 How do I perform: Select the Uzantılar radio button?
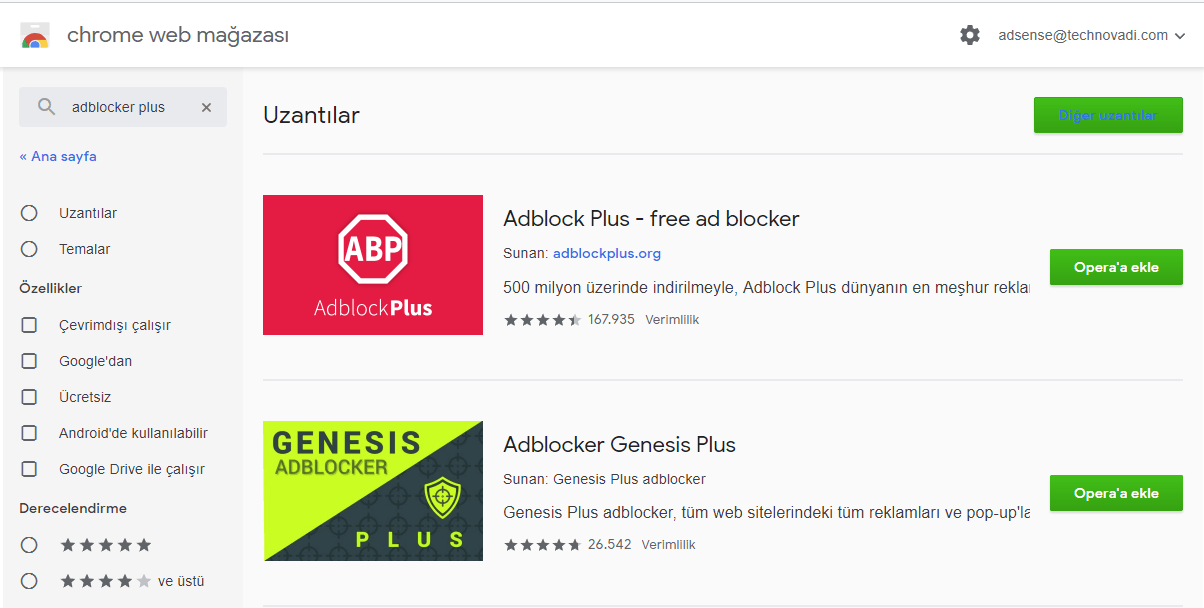pyautogui.click(x=29, y=213)
